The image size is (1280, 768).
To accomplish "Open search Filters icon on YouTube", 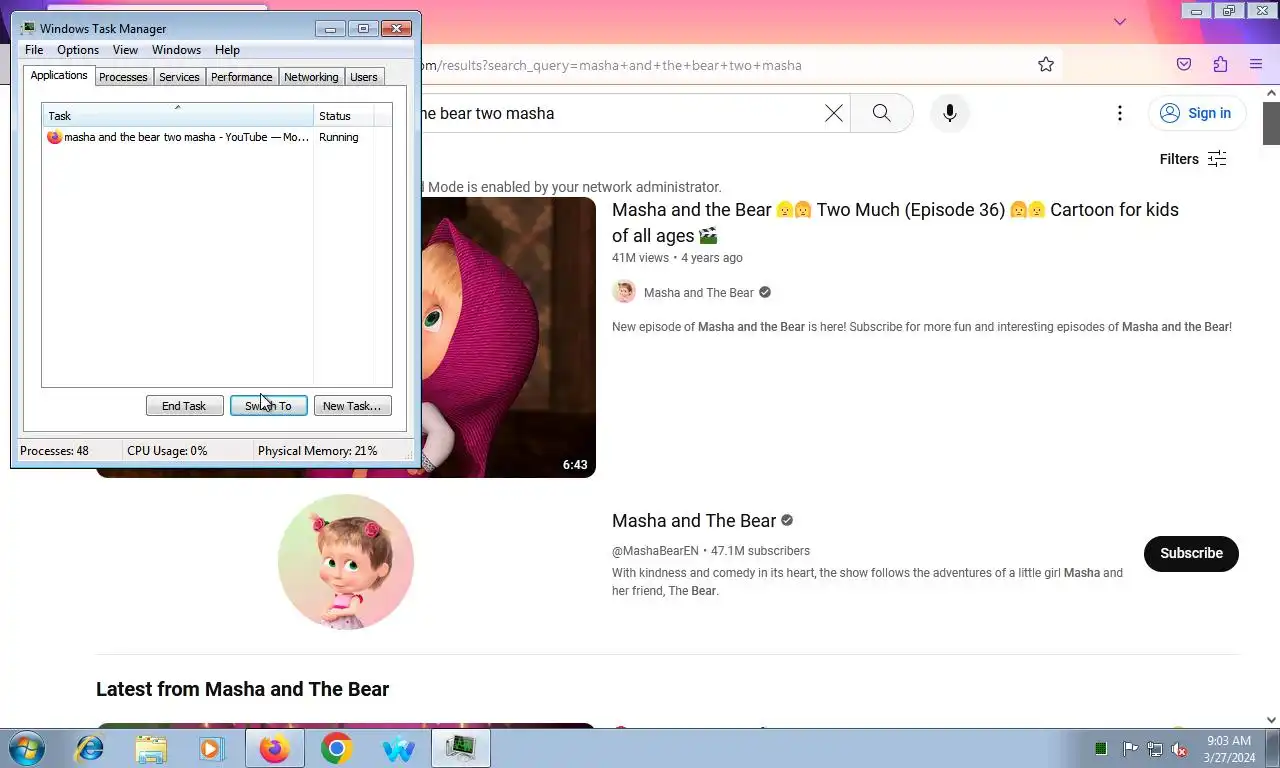I will [1217, 159].
